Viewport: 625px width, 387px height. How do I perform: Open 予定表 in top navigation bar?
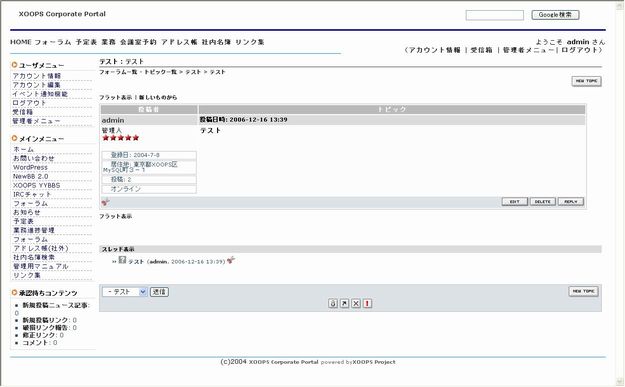point(86,42)
